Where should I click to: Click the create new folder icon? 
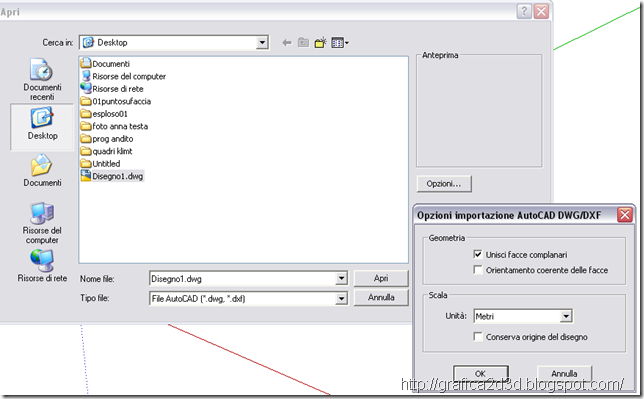point(320,42)
